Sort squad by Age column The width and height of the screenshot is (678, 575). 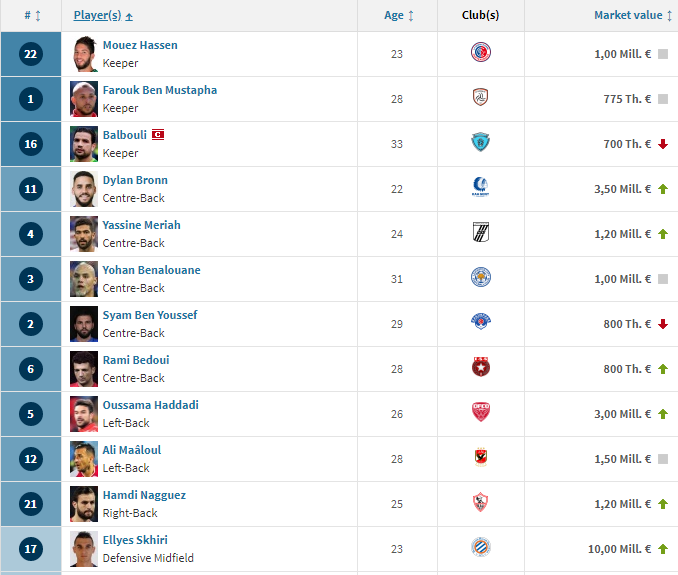(x=399, y=16)
